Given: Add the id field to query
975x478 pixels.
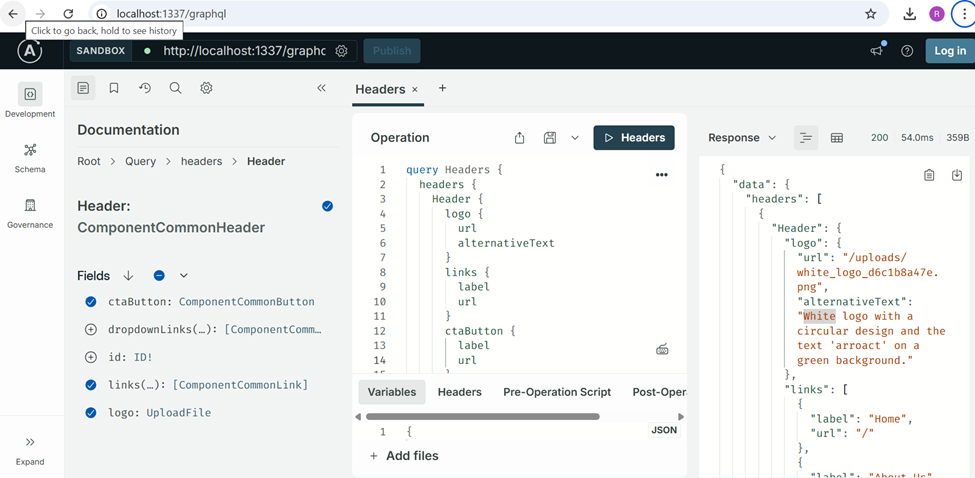Looking at the screenshot, I should (91, 357).
